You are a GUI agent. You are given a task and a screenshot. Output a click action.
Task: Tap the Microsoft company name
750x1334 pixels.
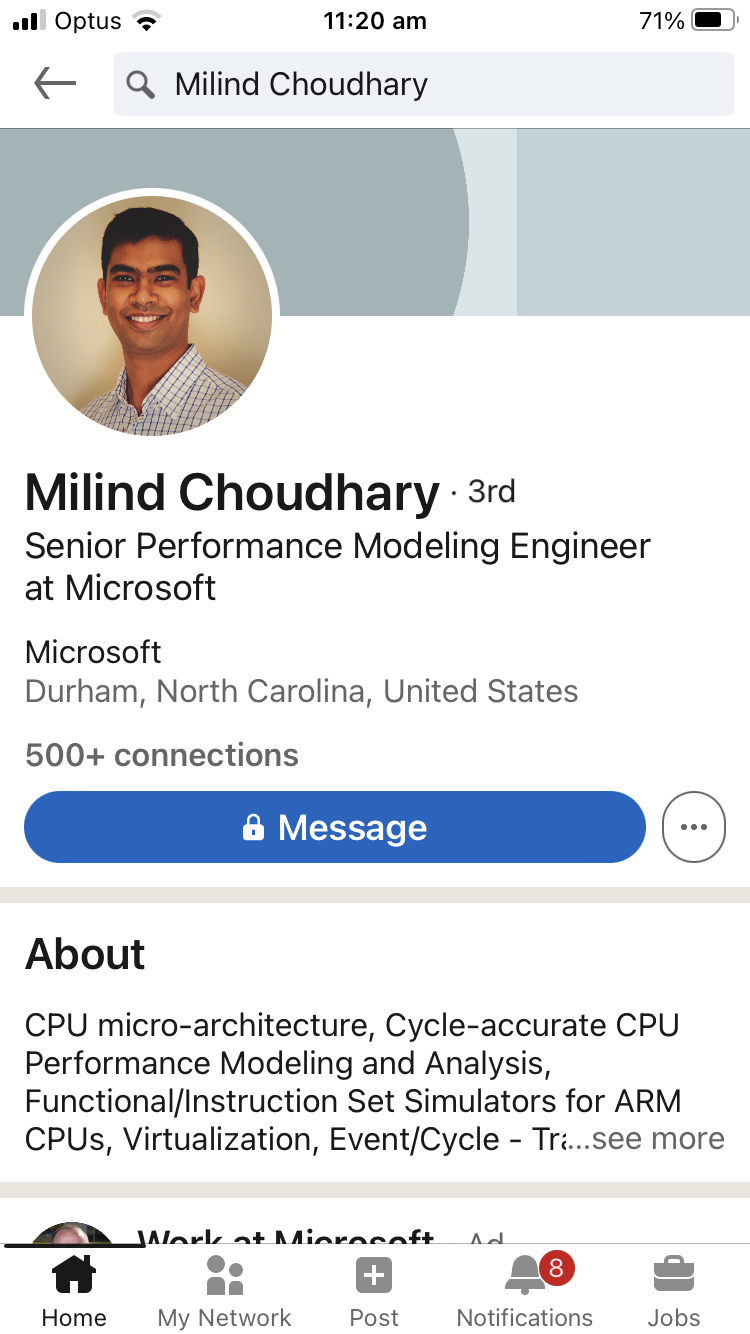[93, 652]
